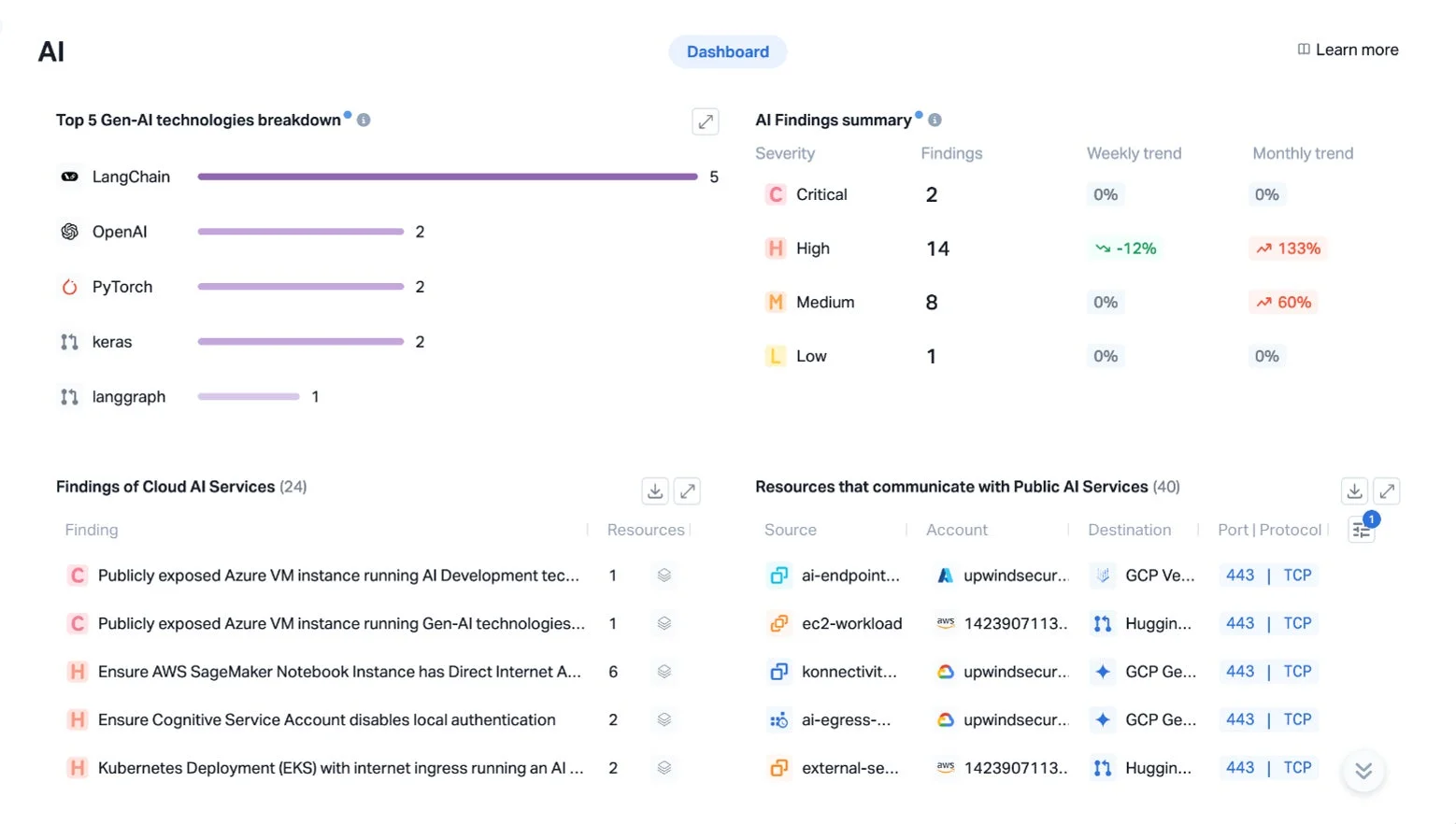Image resolution: width=1456 pixels, height=824 pixels.
Task: Open the Kubernetes Deployment (EKS) finding
Action: 341,768
